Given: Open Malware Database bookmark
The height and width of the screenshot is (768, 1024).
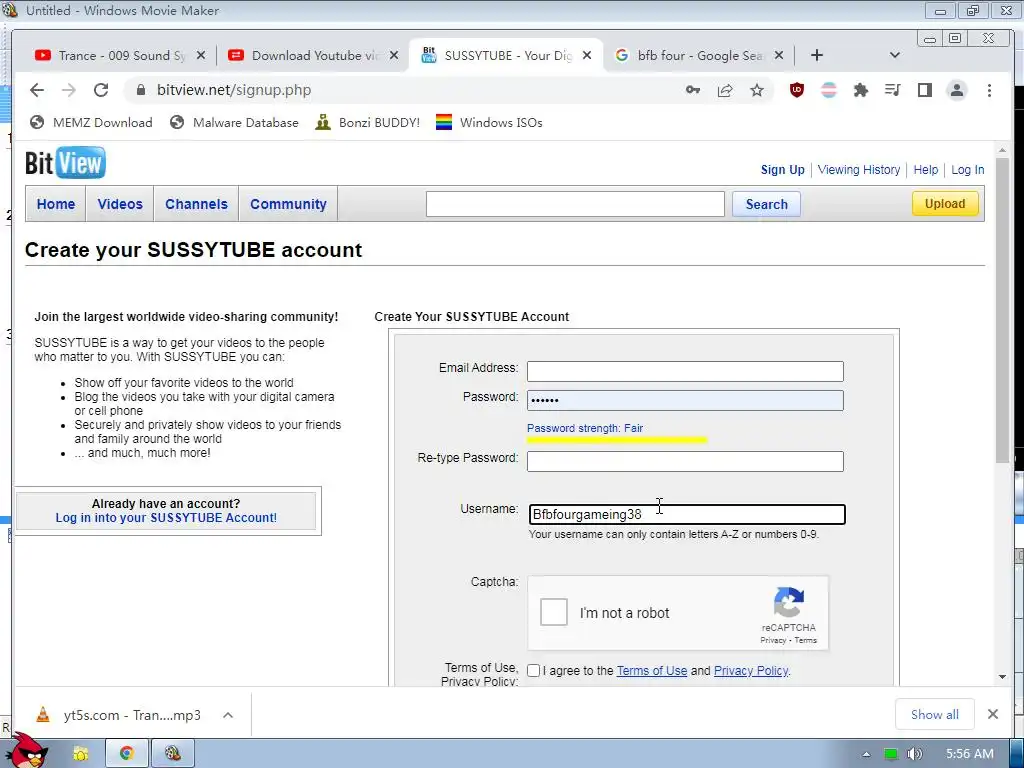Looking at the screenshot, I should (x=234, y=123).
